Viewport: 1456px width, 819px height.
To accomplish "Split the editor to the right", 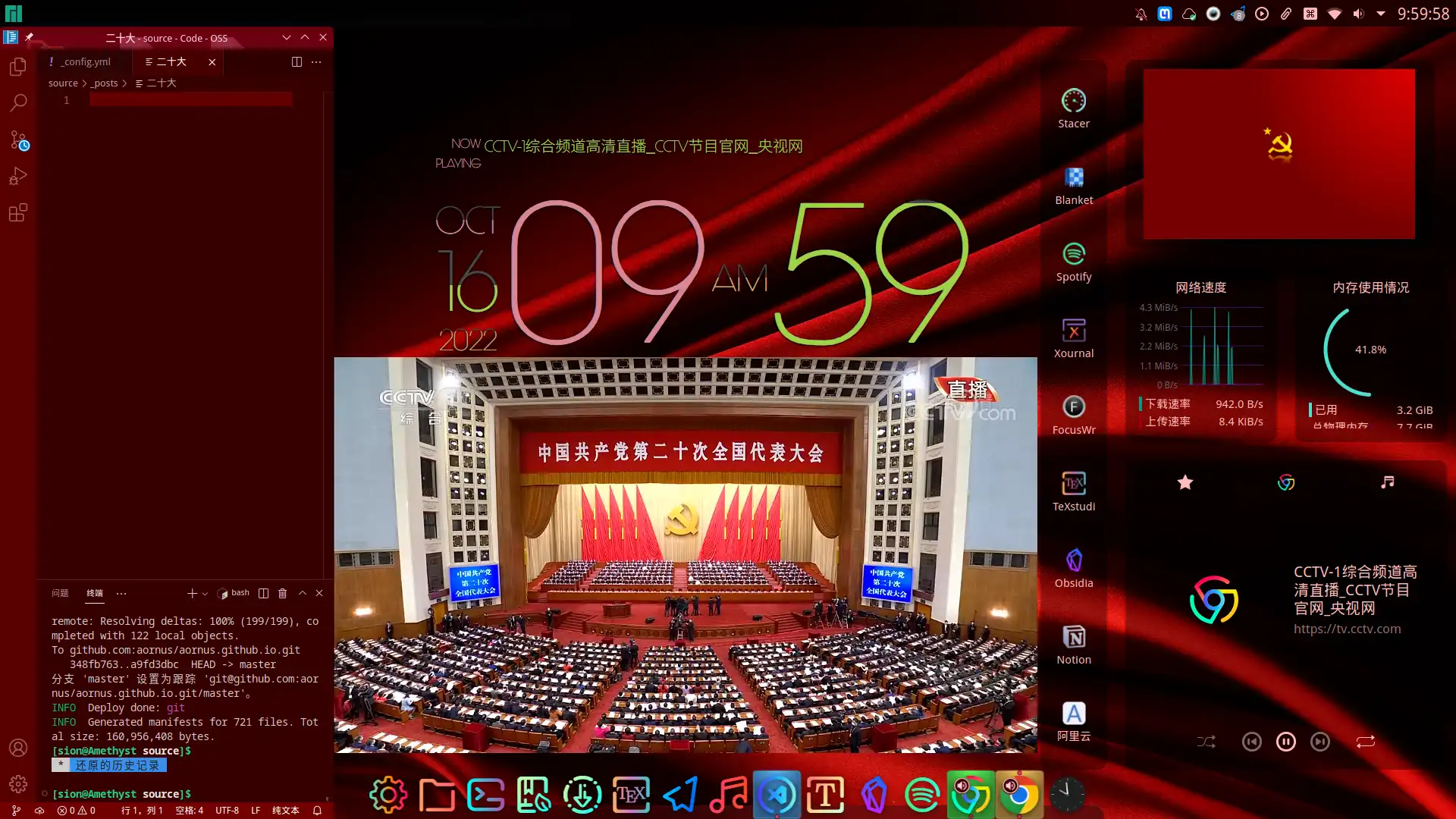I will coord(297,62).
